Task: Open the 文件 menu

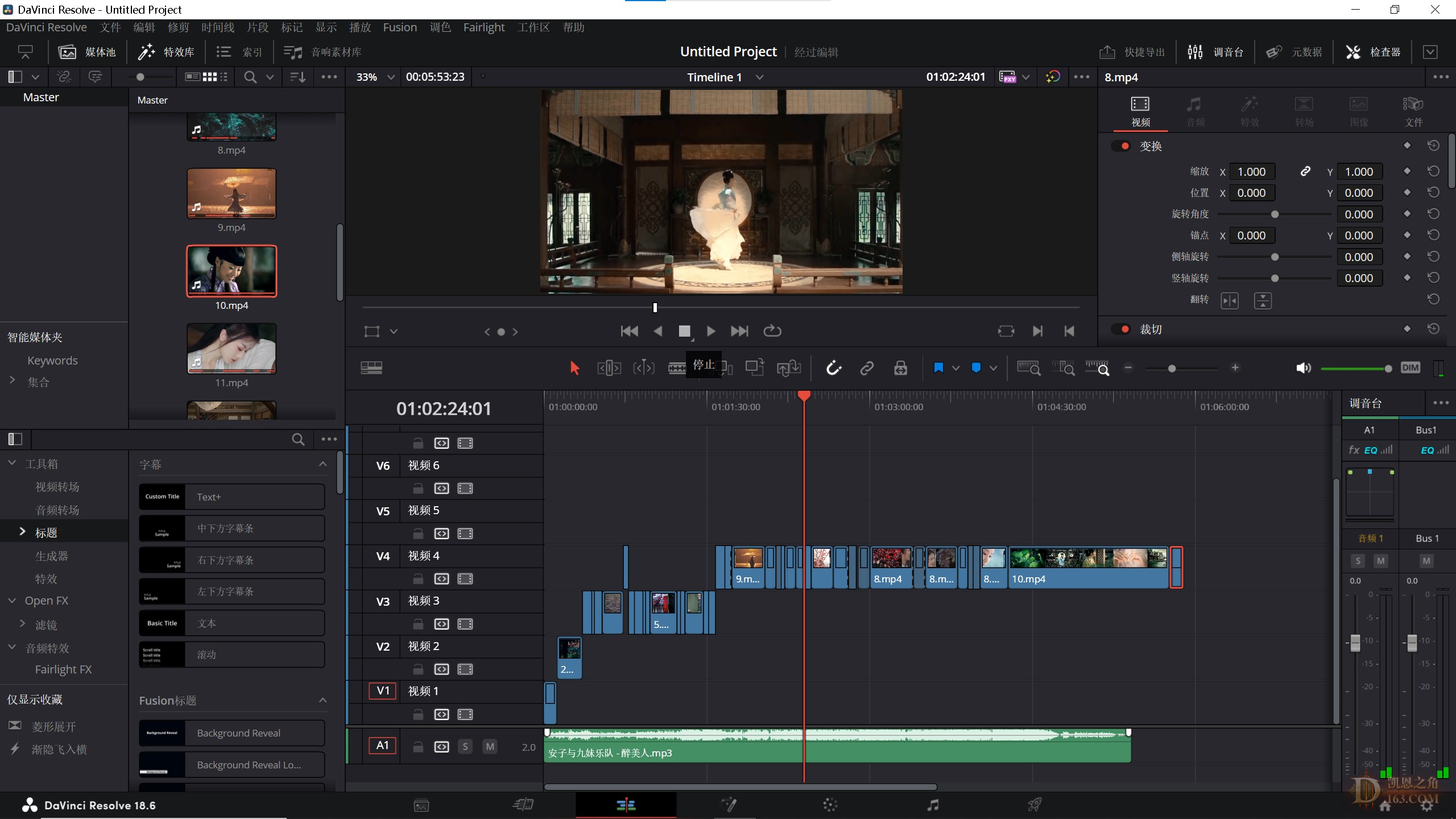Action: pyautogui.click(x=110, y=27)
